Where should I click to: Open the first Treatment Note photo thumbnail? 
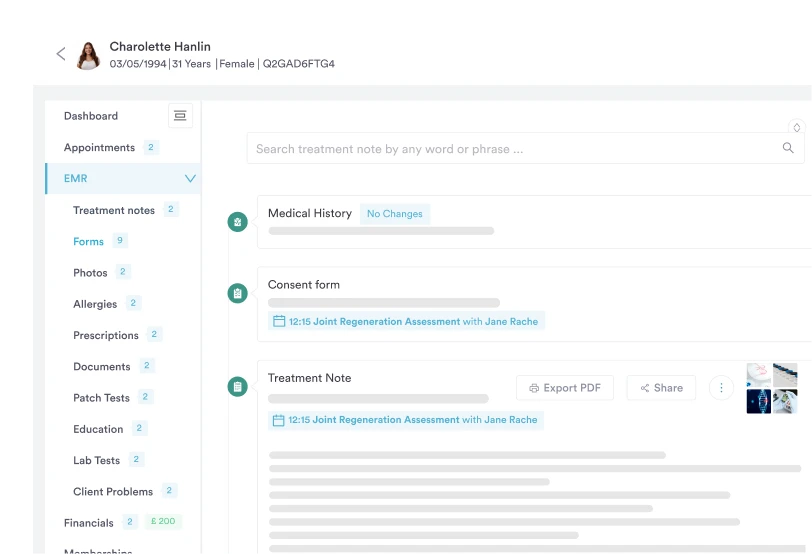click(758, 375)
